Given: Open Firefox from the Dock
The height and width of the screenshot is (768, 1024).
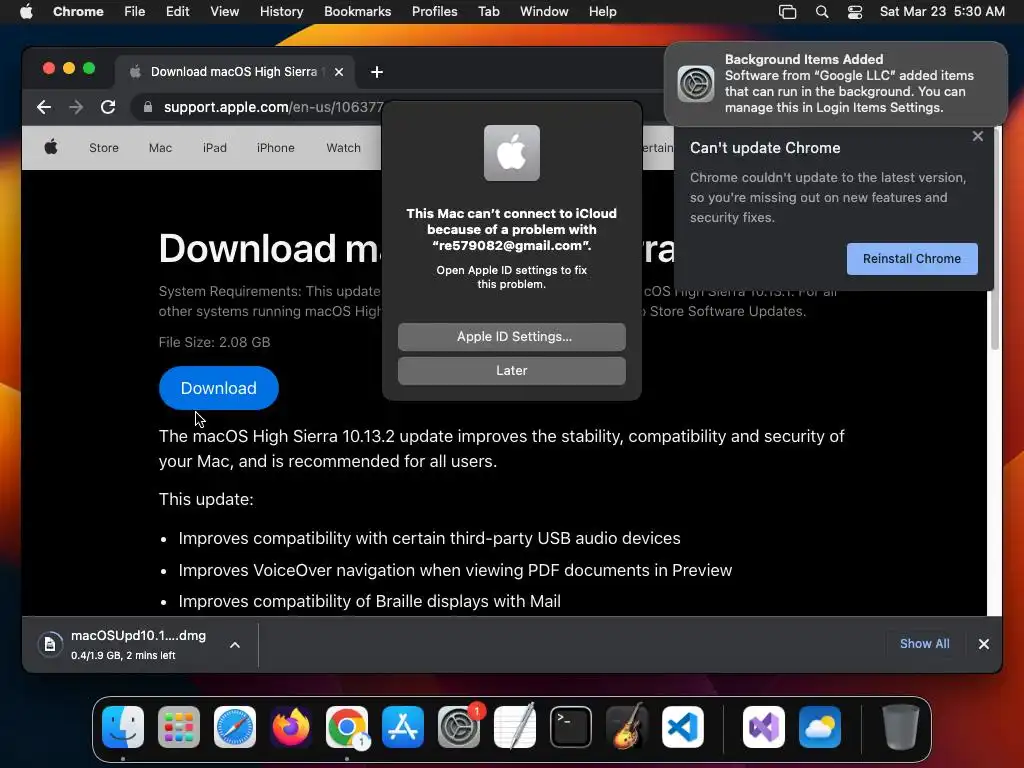Looking at the screenshot, I should click(291, 727).
